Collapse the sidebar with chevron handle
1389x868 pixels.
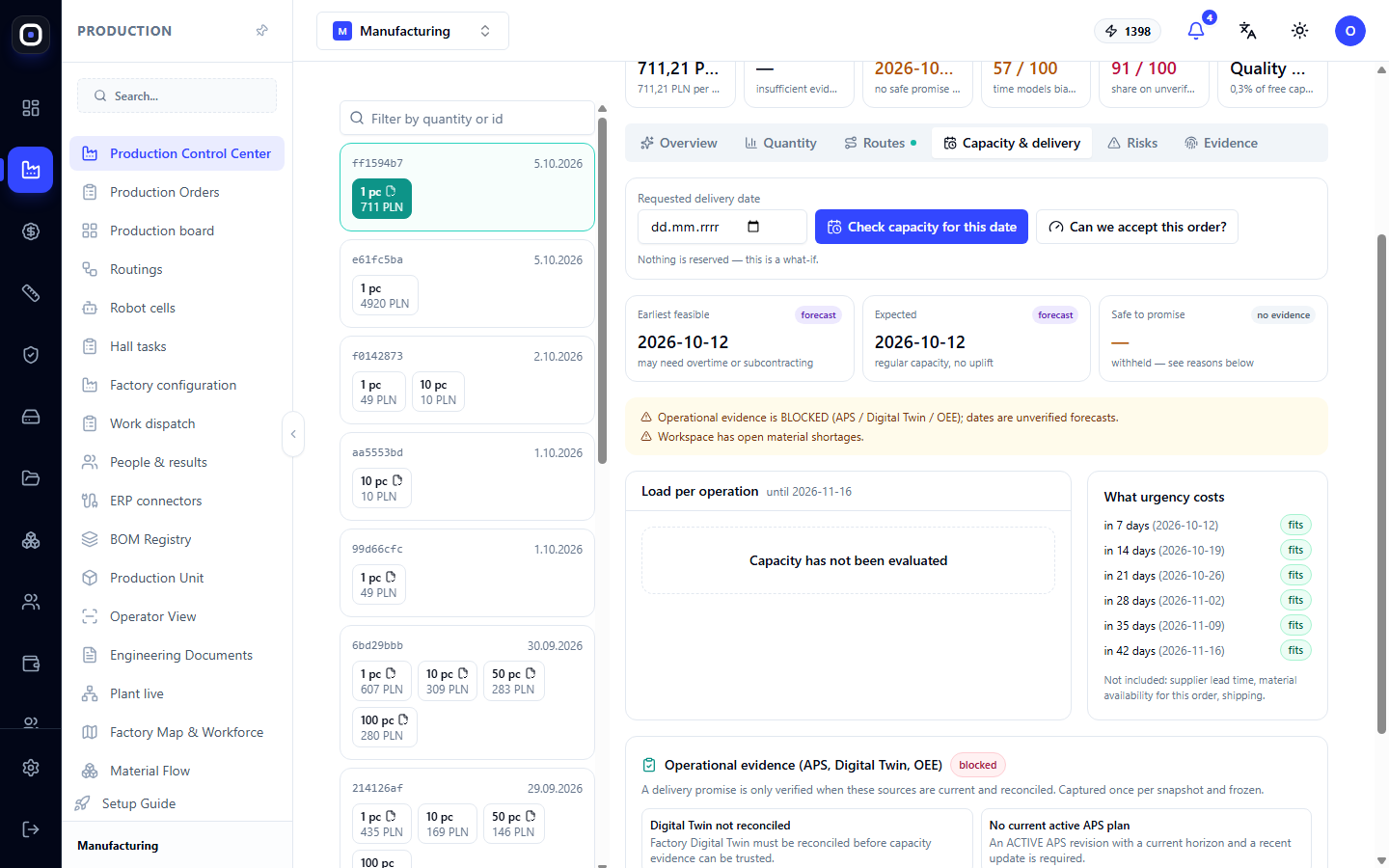click(293, 434)
